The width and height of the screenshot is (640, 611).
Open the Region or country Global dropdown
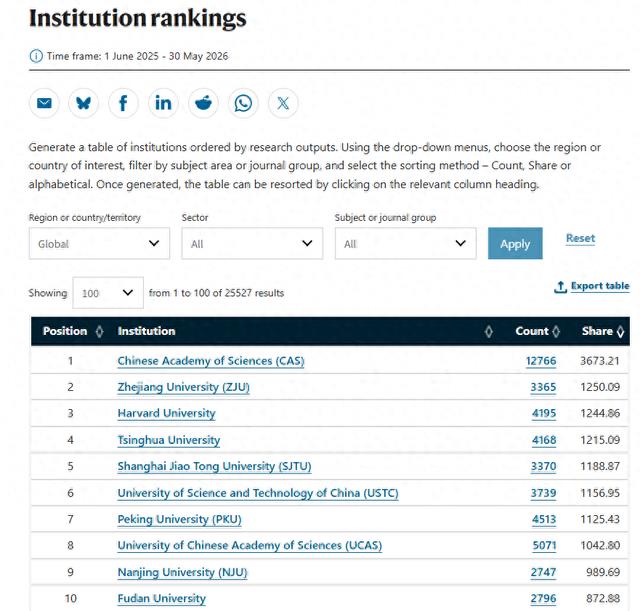pos(99,244)
